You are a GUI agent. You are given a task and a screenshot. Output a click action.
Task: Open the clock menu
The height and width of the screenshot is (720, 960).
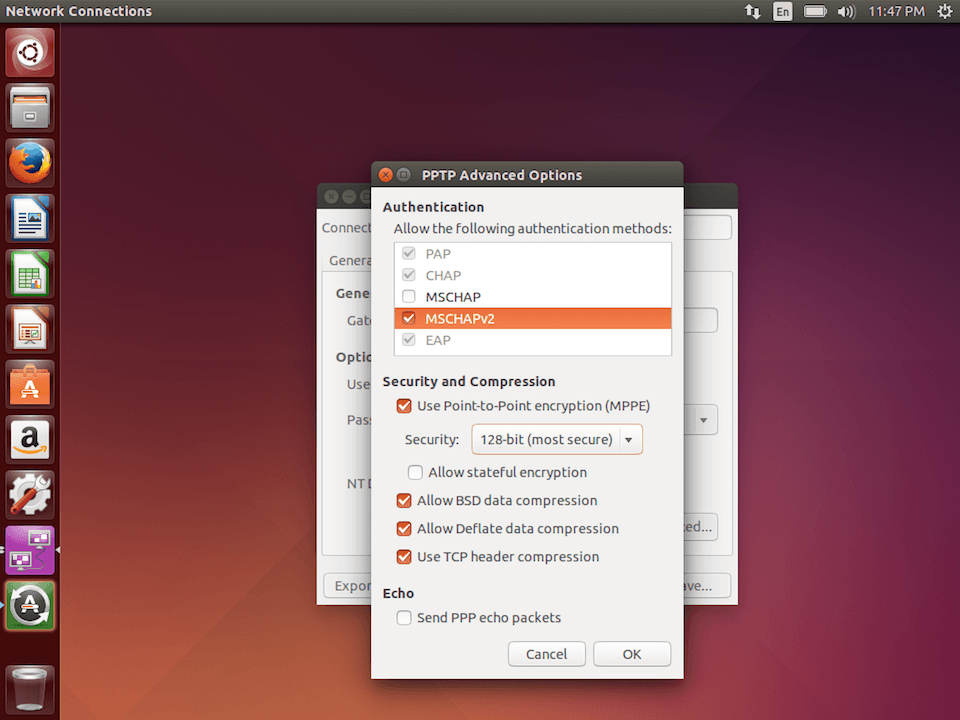click(895, 11)
